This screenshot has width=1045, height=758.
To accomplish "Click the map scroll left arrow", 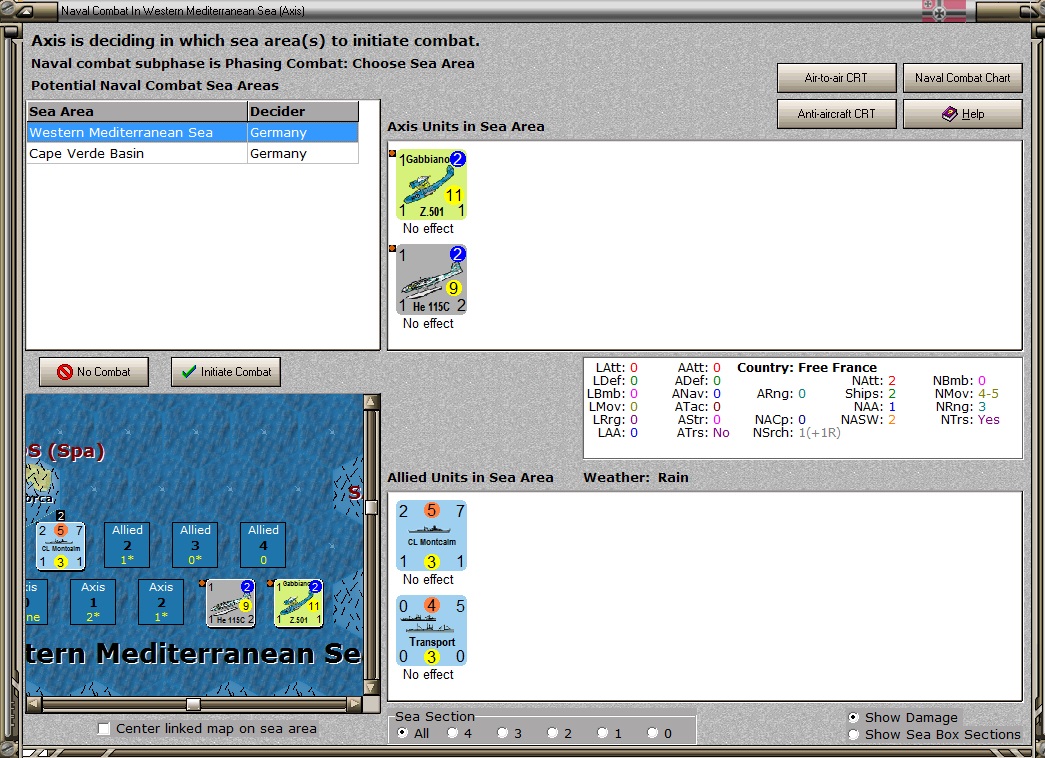I will 34,704.
